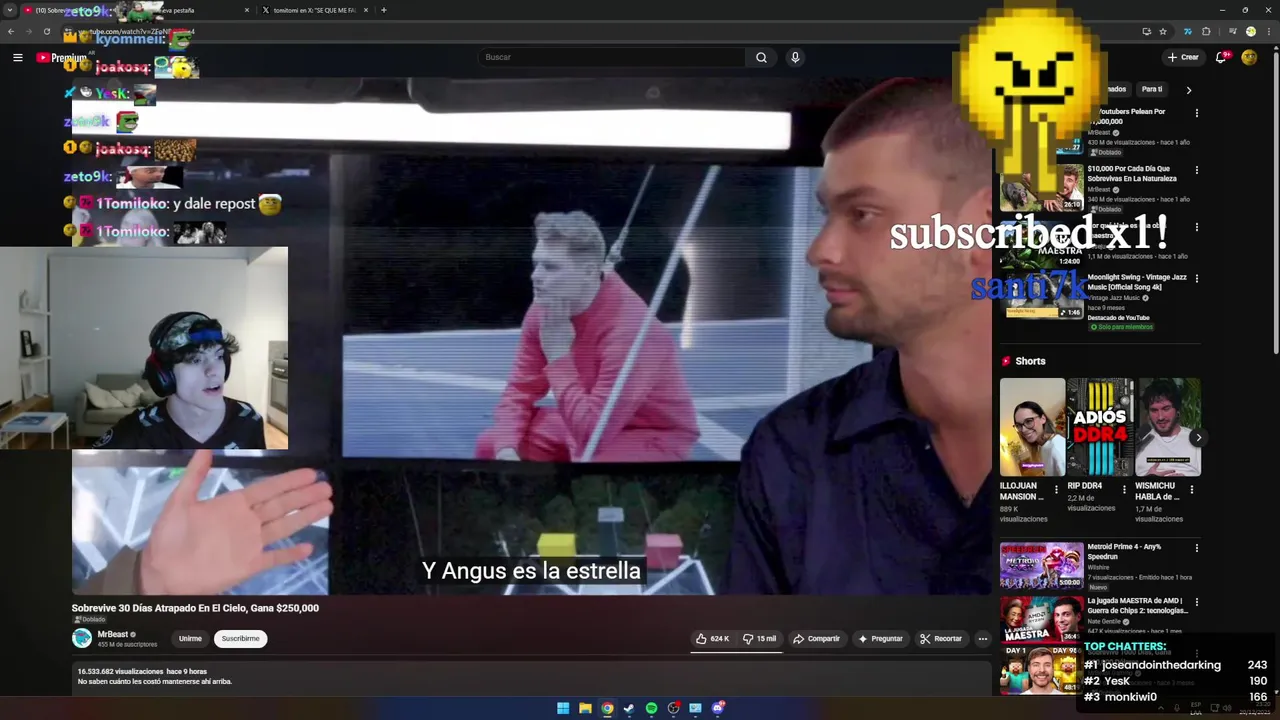Bookmark this page with star icon
The height and width of the screenshot is (720, 1280).
pos(1163,31)
